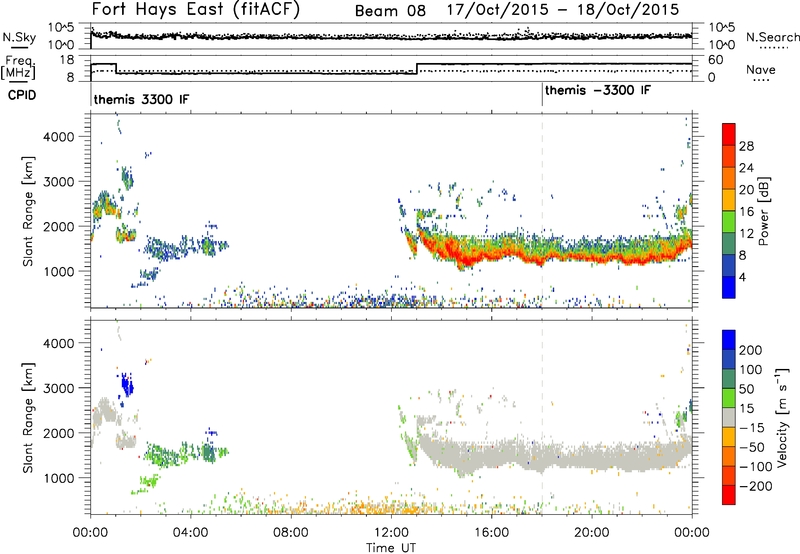Click the 'Velocity [m s-1]' color bar label

tap(781, 417)
